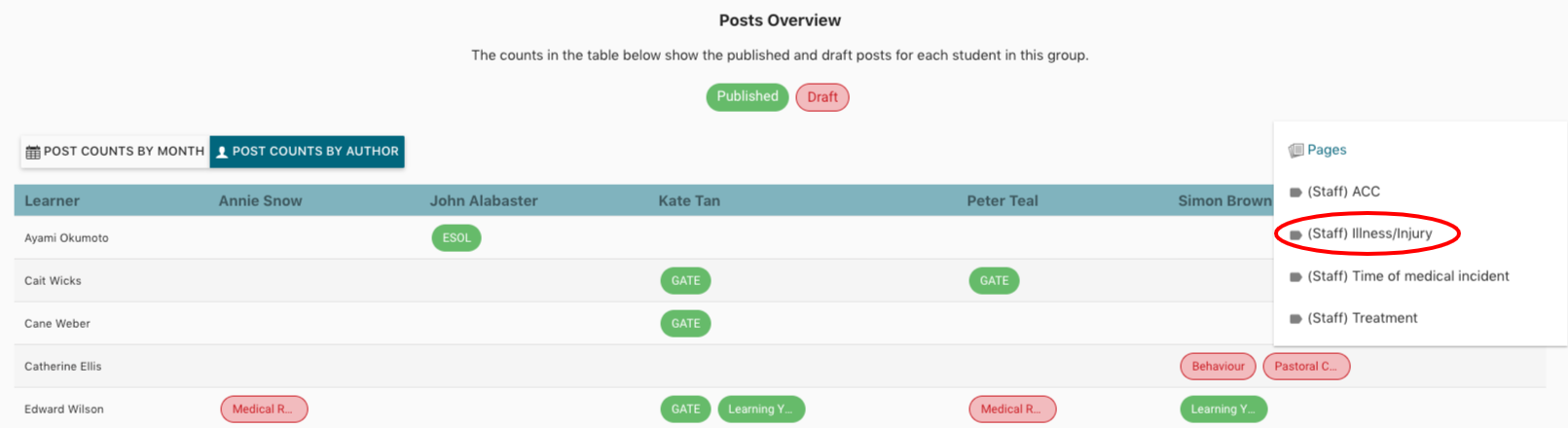
Task: Click the Pages icon in the side panel
Action: 1295,150
